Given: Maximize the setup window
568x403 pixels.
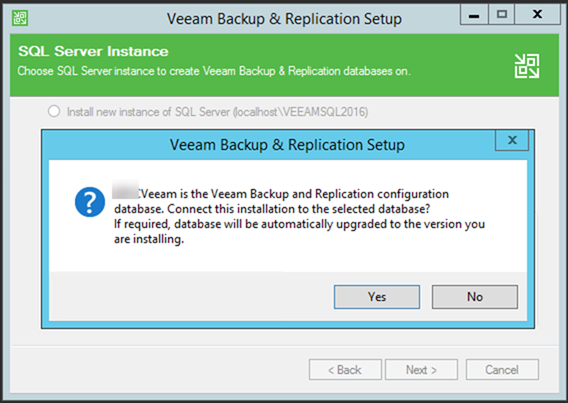Looking at the screenshot, I should pos(501,15).
